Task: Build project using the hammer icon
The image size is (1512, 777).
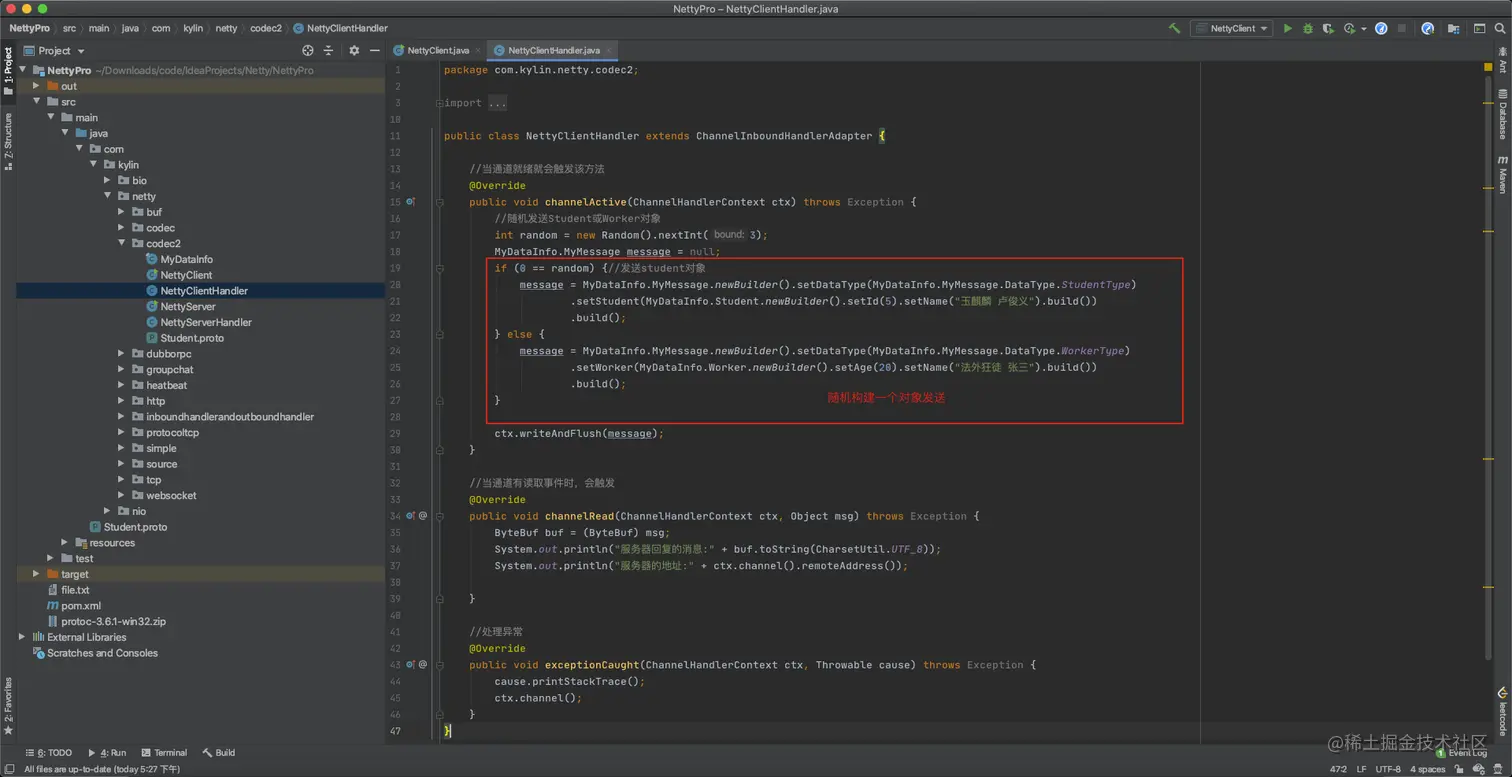Action: [x=1174, y=29]
